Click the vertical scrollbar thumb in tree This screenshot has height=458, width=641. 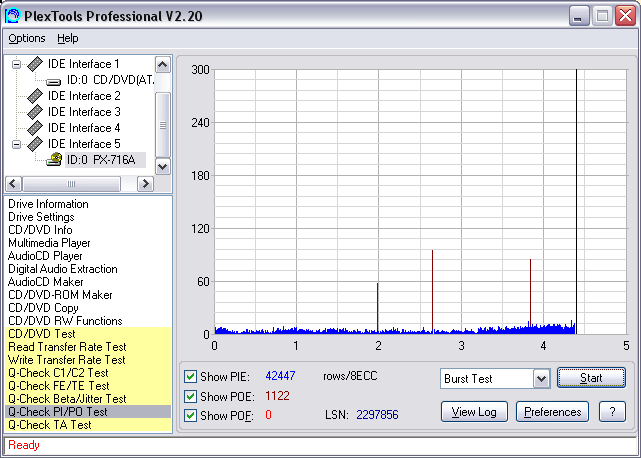(163, 125)
